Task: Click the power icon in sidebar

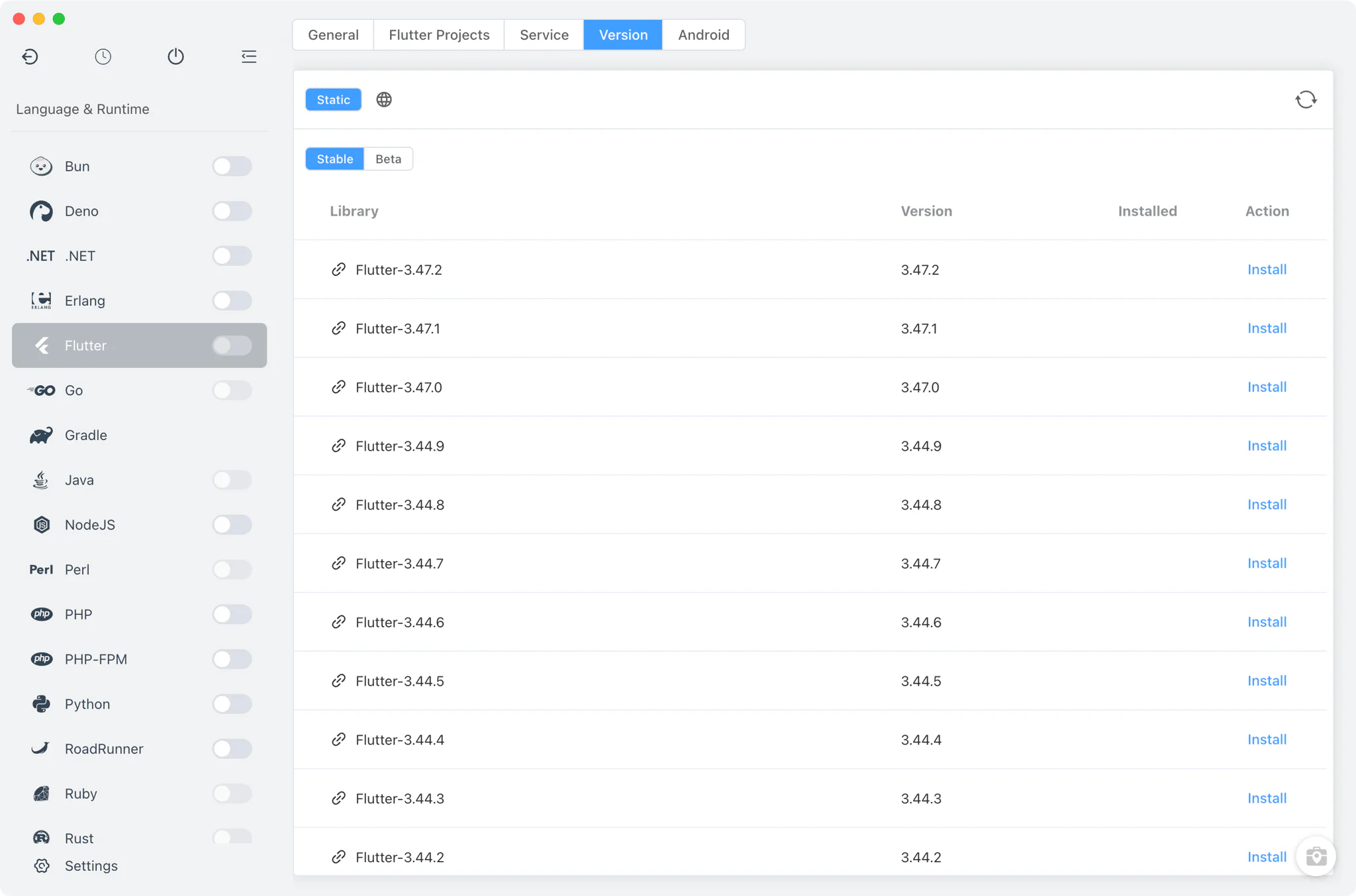Action: 175,57
